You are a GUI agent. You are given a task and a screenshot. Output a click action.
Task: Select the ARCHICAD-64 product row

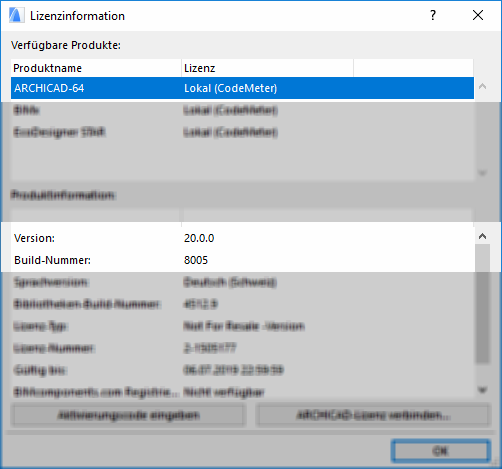click(x=242, y=88)
